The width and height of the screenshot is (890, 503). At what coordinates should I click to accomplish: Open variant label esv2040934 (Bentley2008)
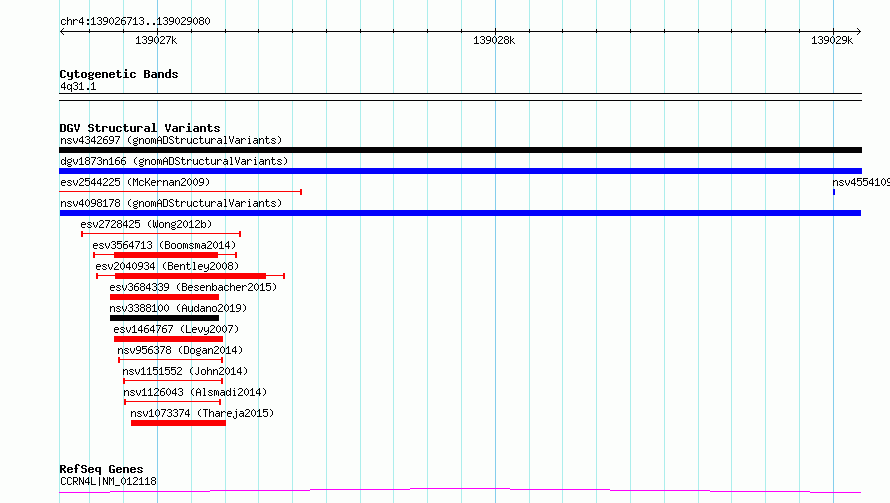(x=167, y=266)
